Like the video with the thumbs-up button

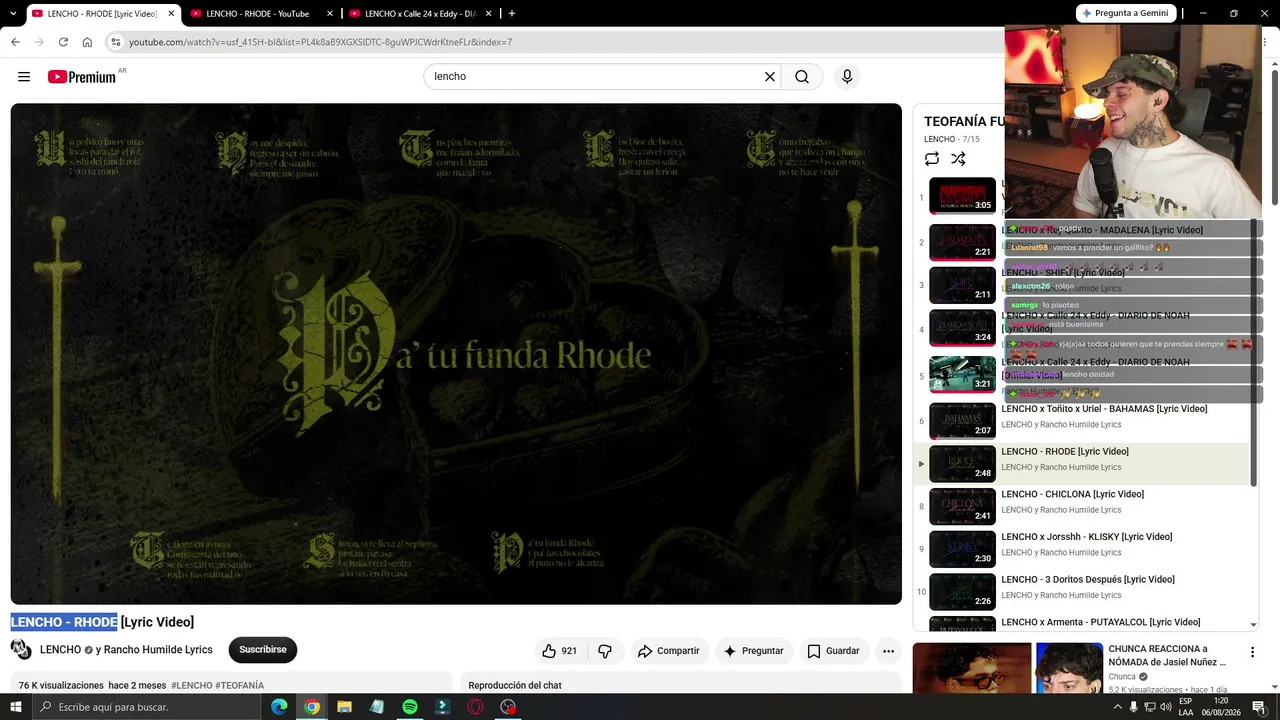[x=560, y=651]
